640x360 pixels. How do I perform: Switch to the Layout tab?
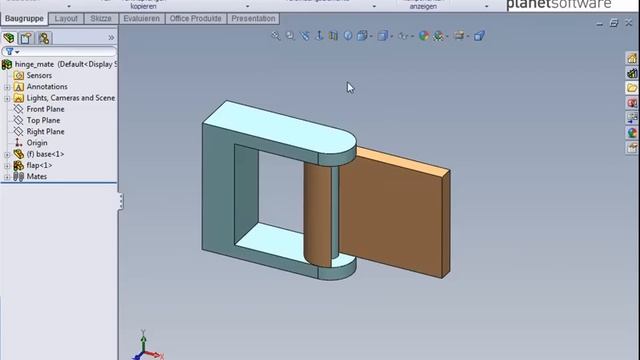click(x=66, y=19)
